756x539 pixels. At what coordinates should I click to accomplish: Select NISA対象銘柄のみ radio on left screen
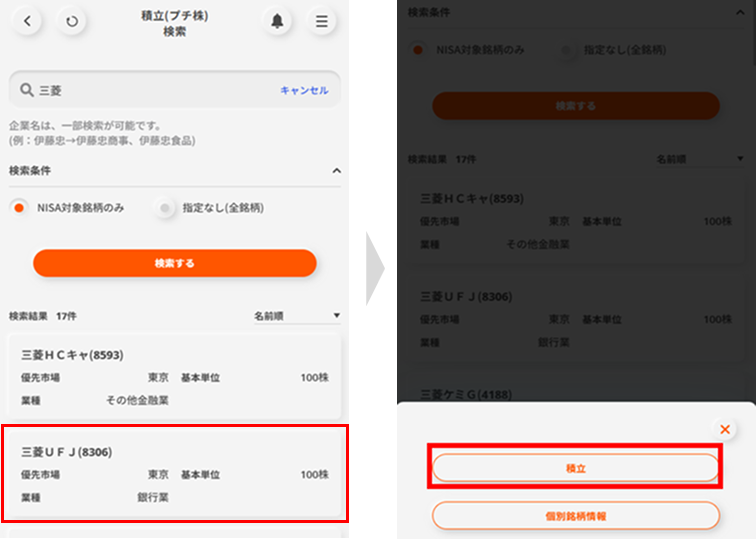point(19,208)
